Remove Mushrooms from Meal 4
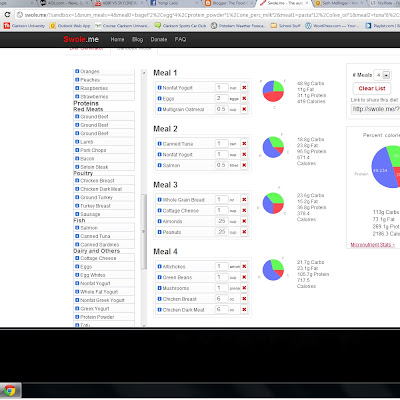 pyautogui.click(x=244, y=288)
